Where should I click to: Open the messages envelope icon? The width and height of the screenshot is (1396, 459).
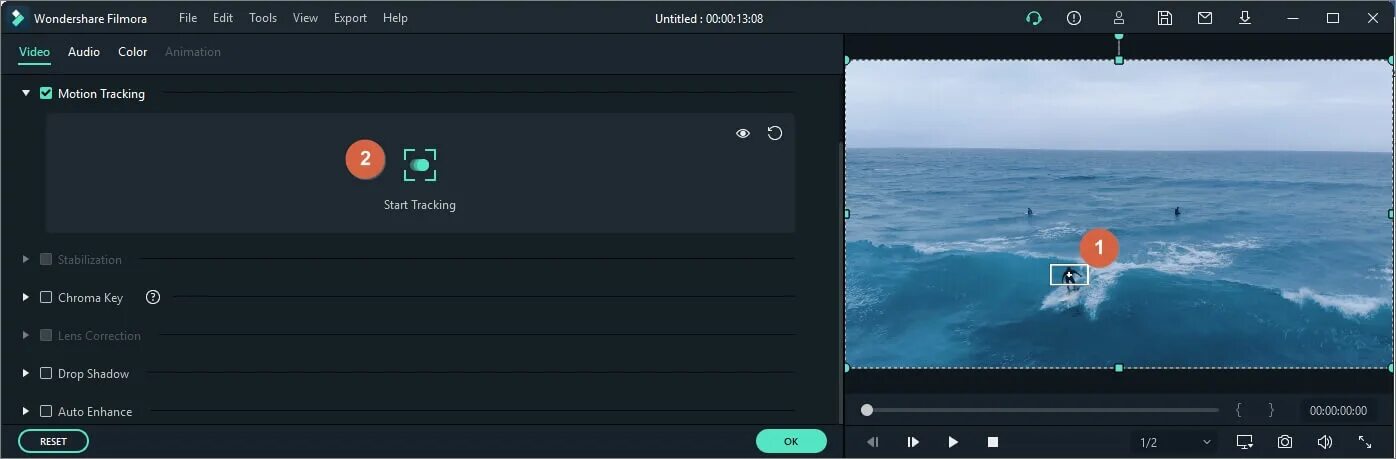click(1205, 18)
